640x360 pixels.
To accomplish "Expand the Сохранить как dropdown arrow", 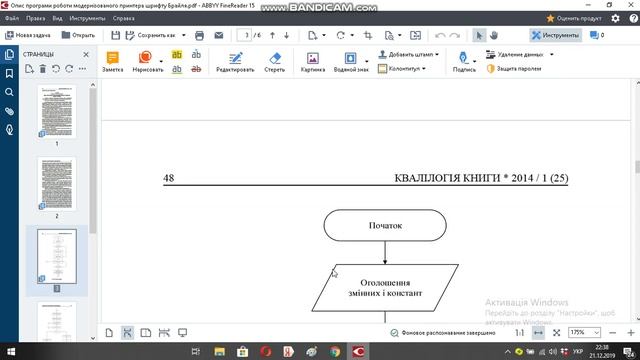I will (184, 36).
